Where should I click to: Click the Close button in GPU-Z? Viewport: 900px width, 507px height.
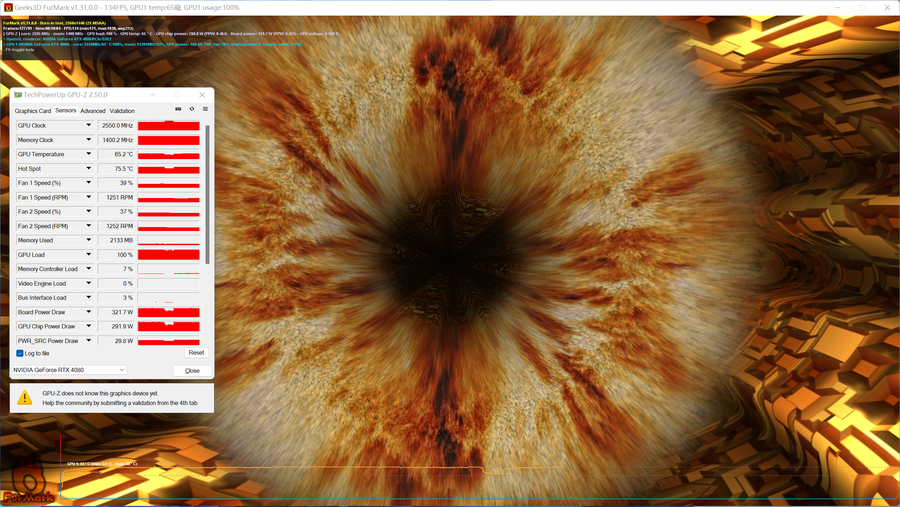click(192, 370)
